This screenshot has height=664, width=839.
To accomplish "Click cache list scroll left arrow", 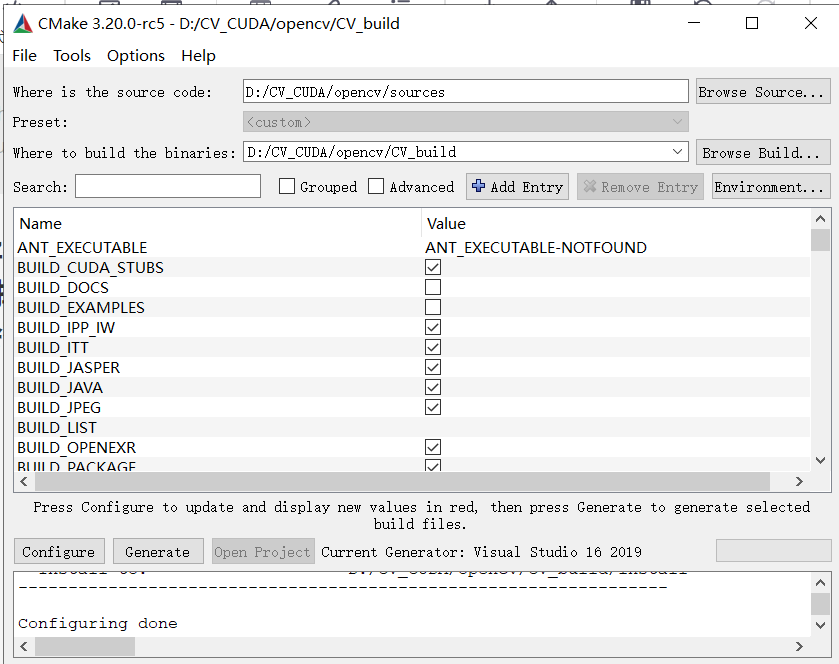I will coord(24,482).
